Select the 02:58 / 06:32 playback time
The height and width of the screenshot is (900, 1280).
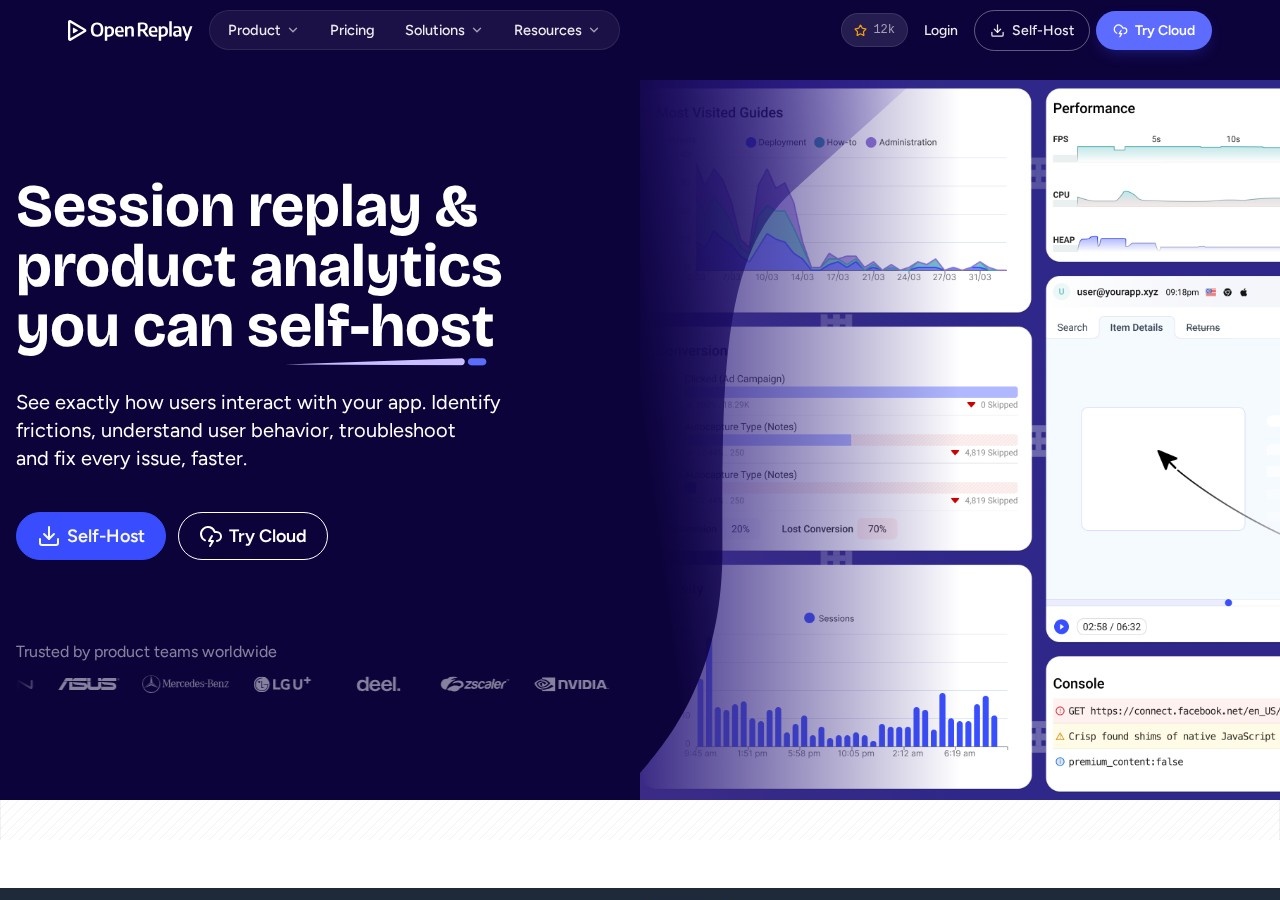[x=1112, y=627]
